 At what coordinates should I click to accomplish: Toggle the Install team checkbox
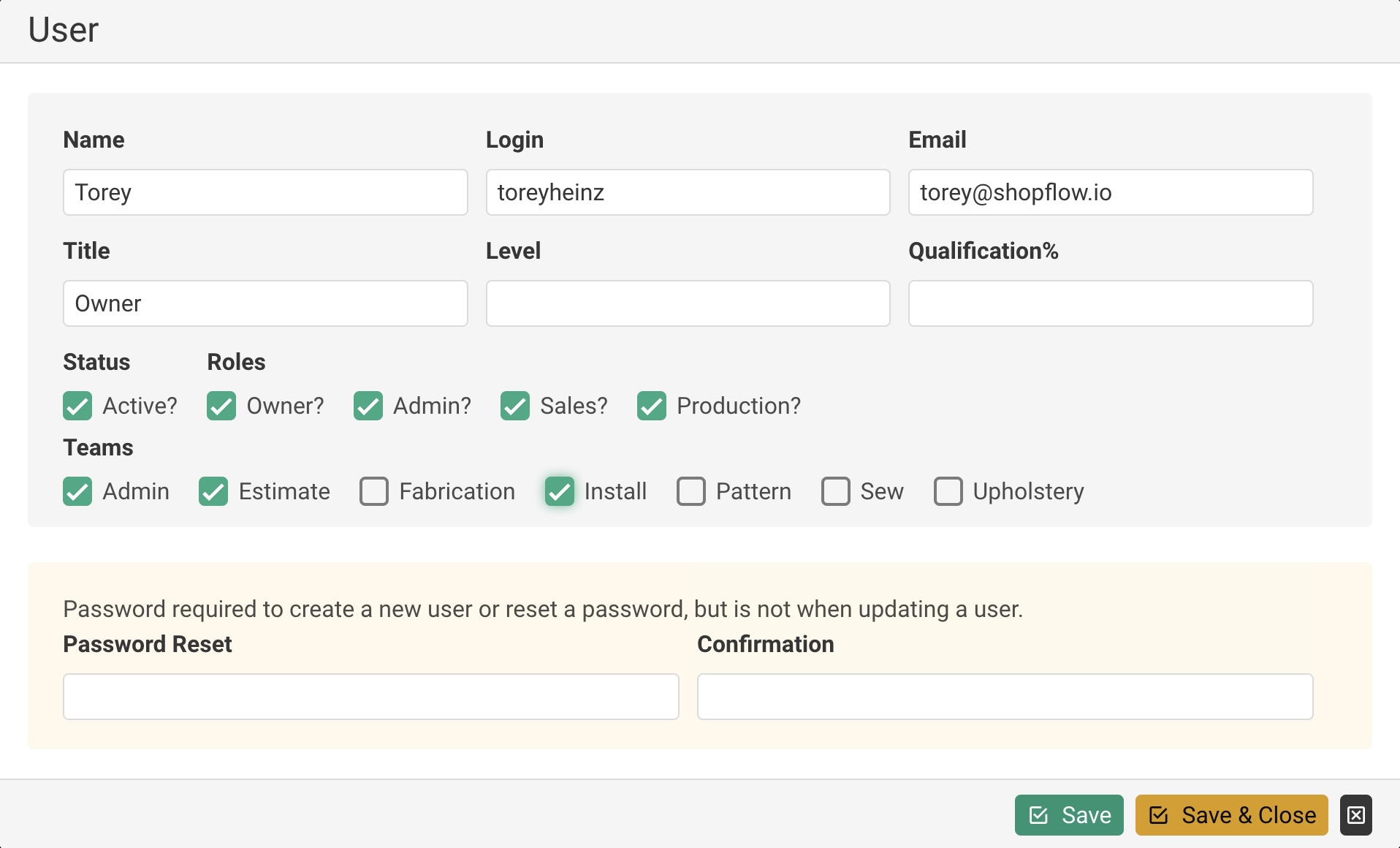[x=560, y=491]
